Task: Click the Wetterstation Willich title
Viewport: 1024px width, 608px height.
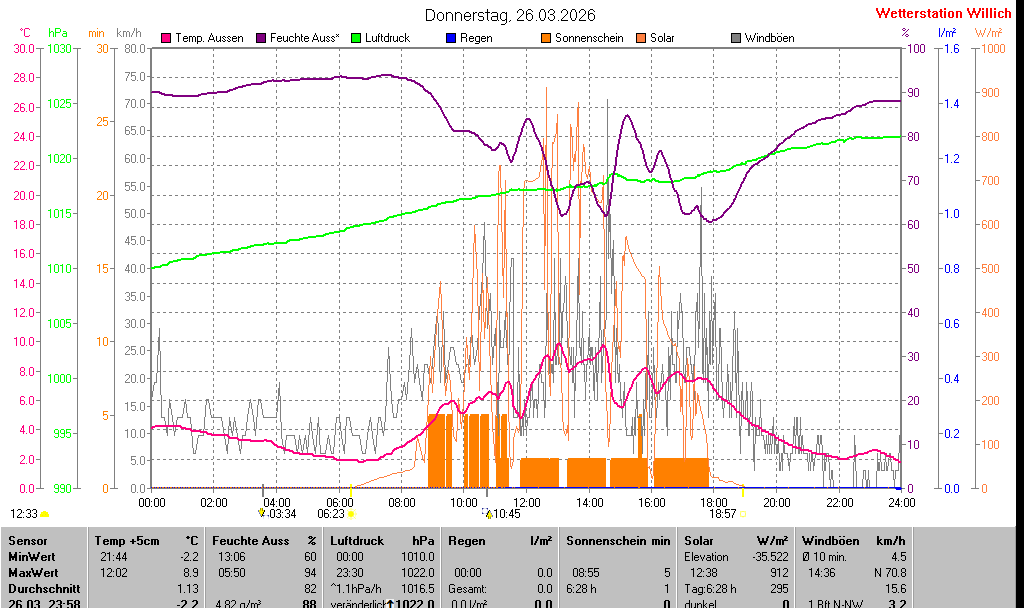Action: [x=943, y=13]
